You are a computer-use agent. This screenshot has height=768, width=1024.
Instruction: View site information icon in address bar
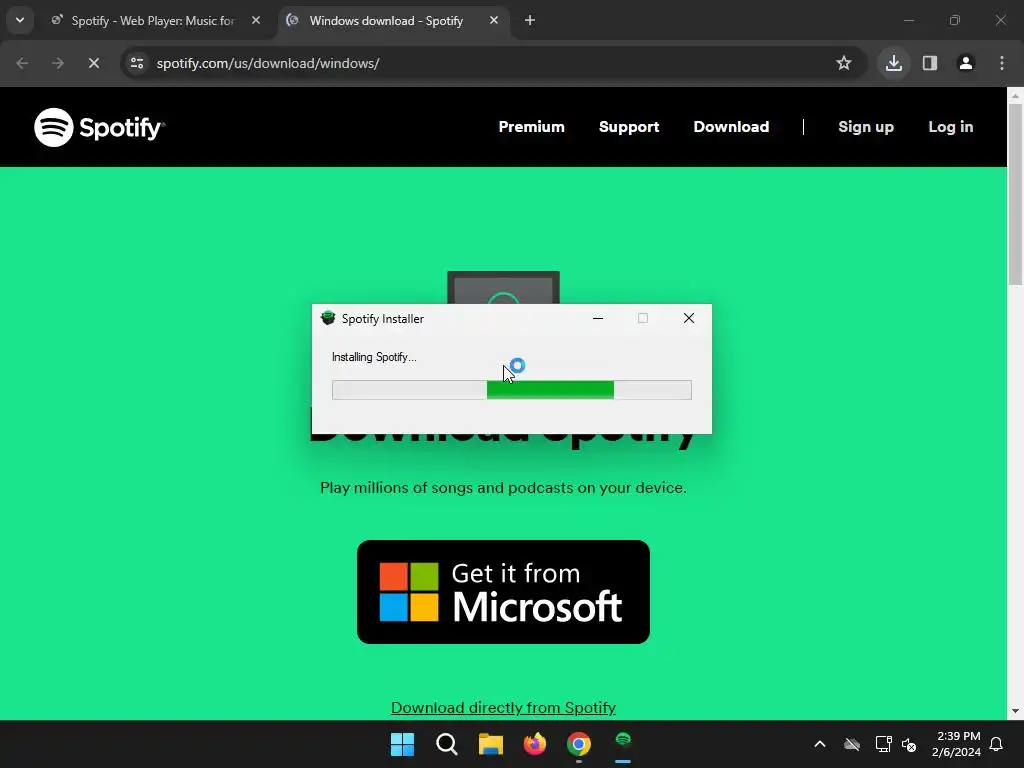point(137,63)
